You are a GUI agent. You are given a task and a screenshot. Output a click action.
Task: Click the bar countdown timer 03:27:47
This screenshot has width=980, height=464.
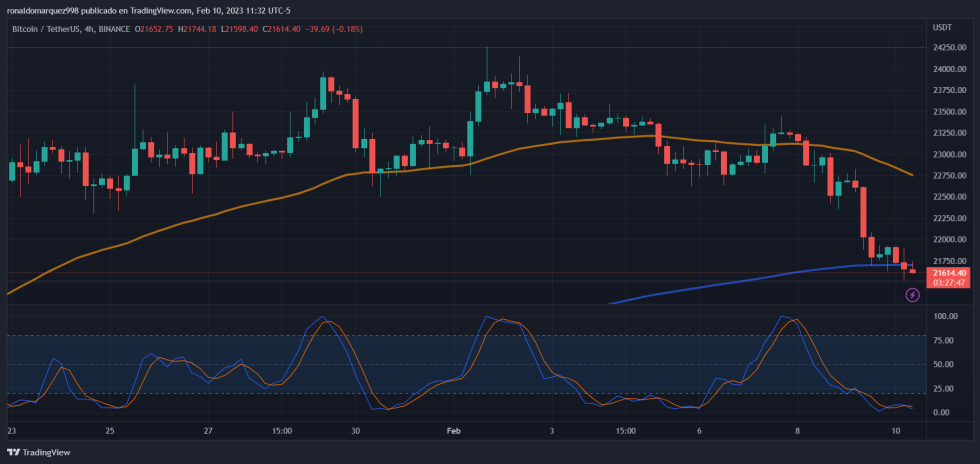point(948,283)
